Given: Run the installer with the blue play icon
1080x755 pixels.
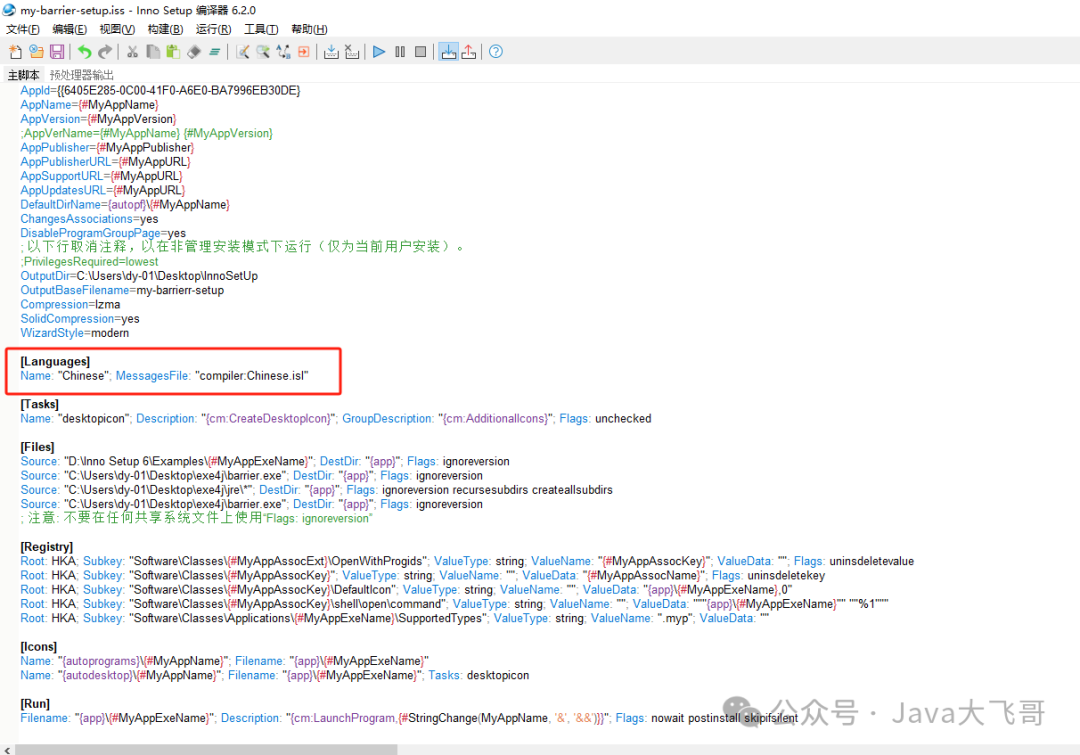Looking at the screenshot, I should [379, 52].
